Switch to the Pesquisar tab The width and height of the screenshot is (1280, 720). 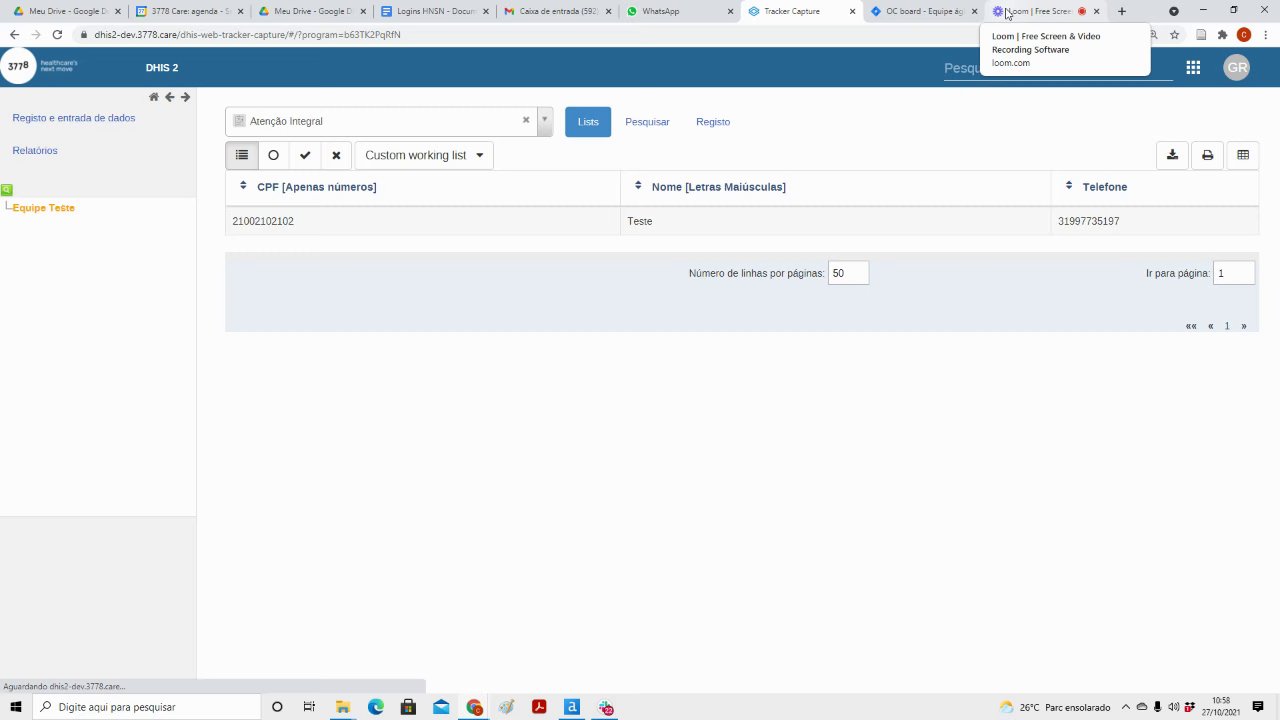(647, 122)
